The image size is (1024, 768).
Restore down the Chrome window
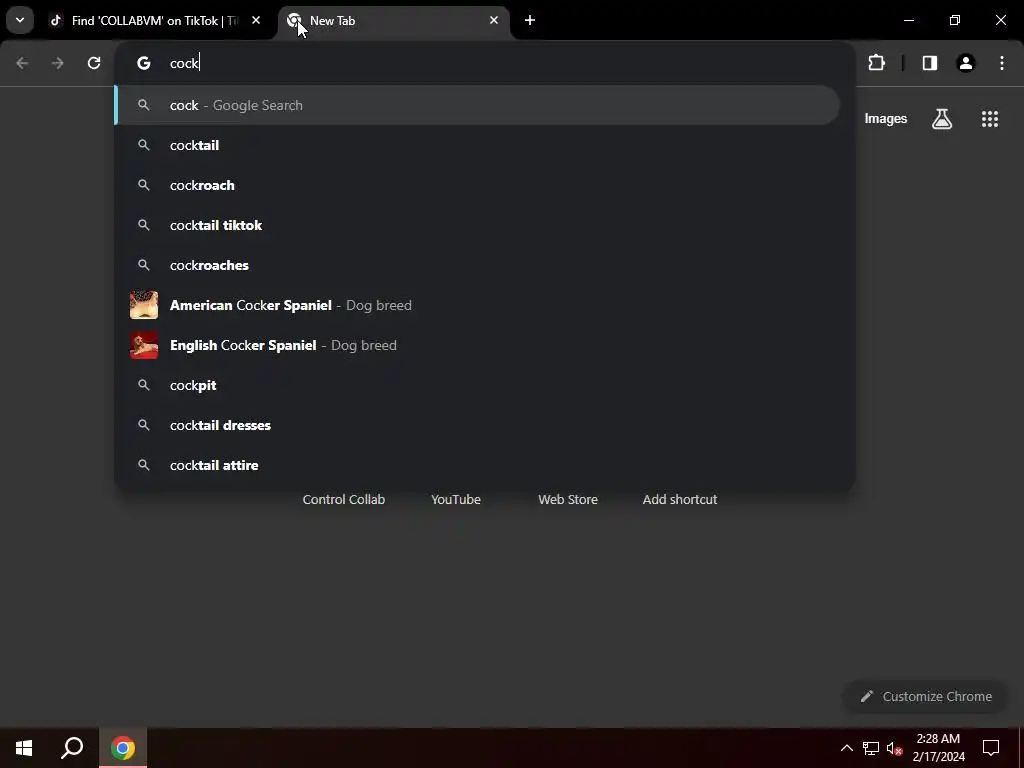[x=955, y=20]
